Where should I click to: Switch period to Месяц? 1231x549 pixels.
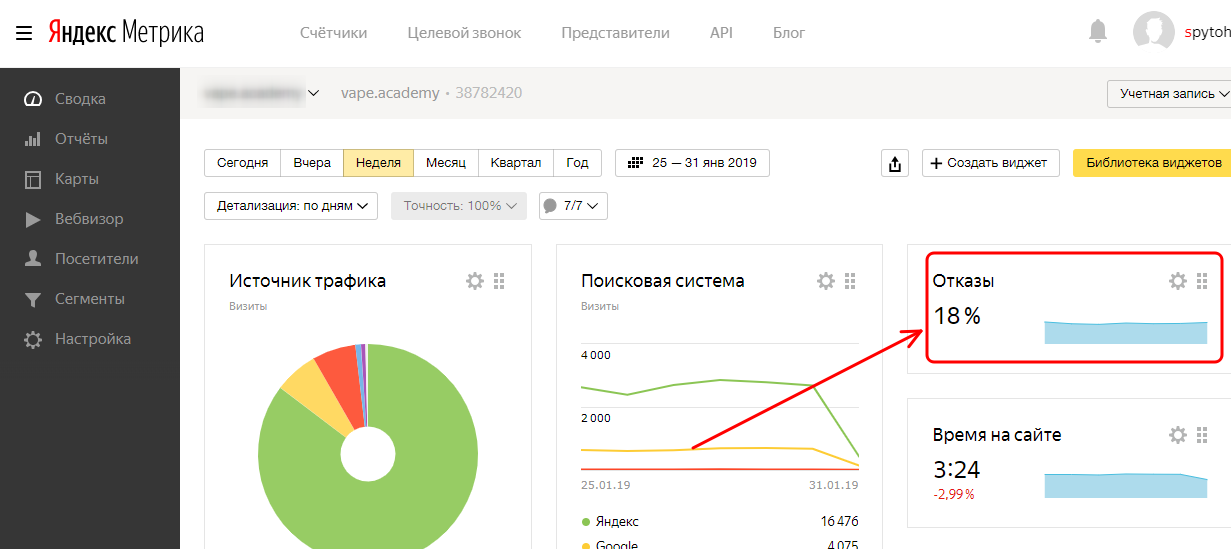[x=446, y=163]
